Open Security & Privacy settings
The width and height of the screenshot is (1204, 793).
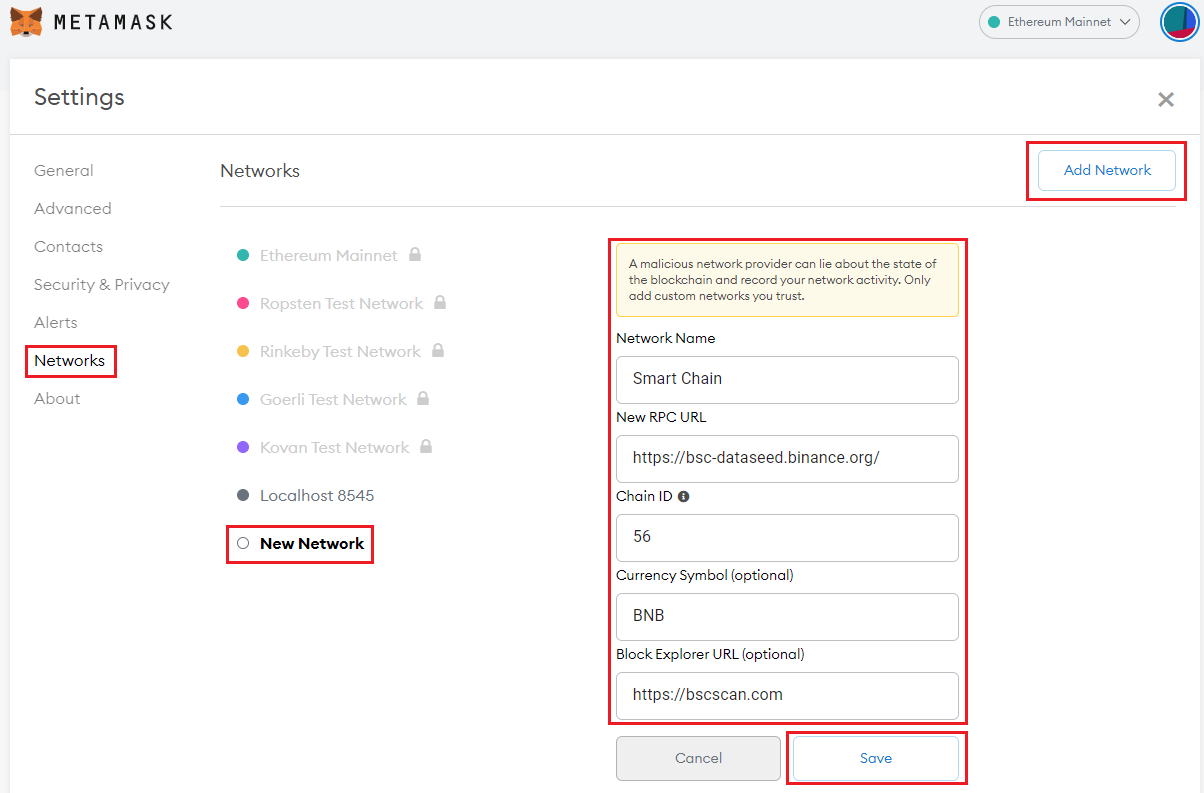tap(102, 285)
